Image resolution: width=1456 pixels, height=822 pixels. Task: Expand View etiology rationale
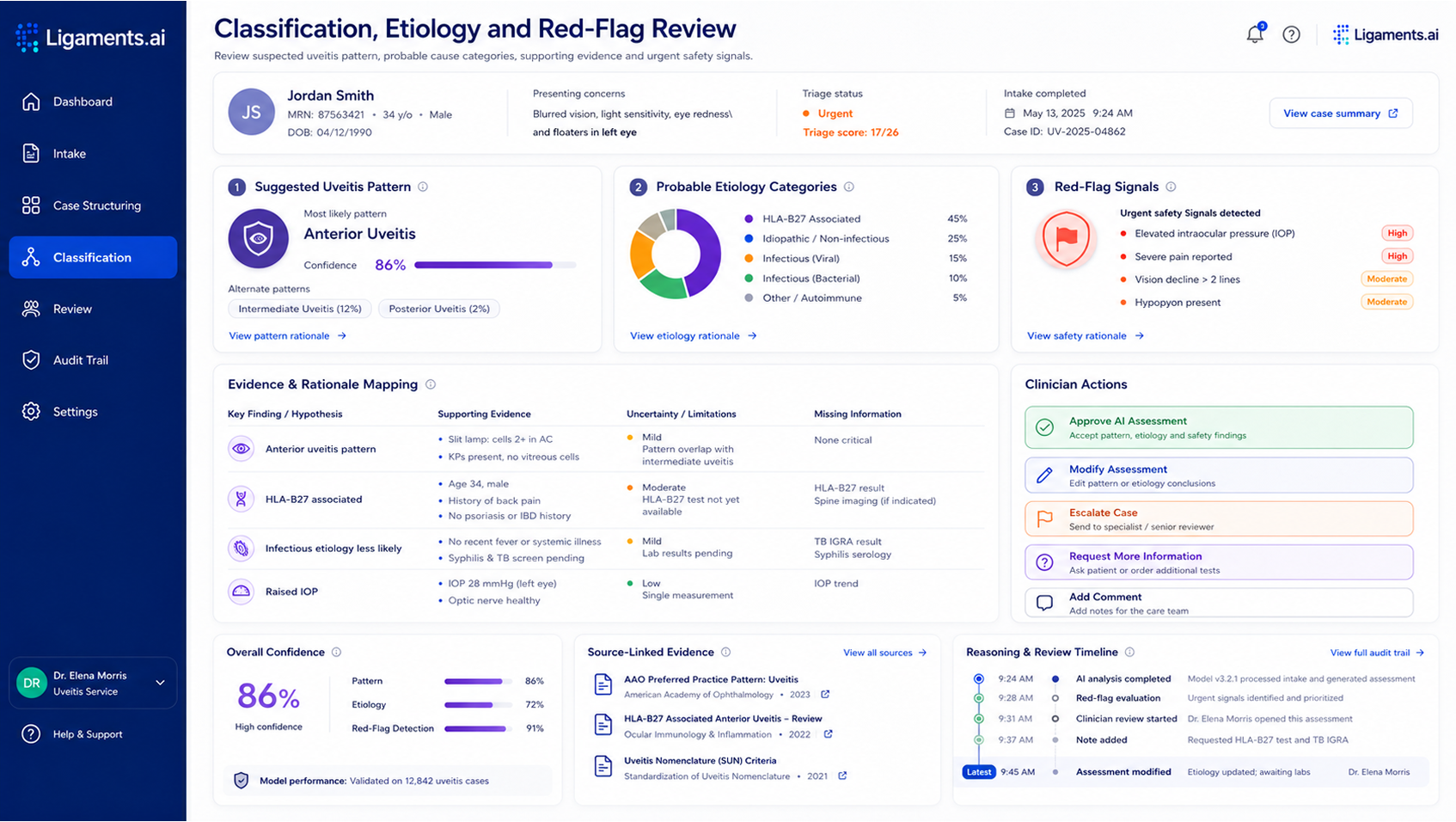click(694, 336)
